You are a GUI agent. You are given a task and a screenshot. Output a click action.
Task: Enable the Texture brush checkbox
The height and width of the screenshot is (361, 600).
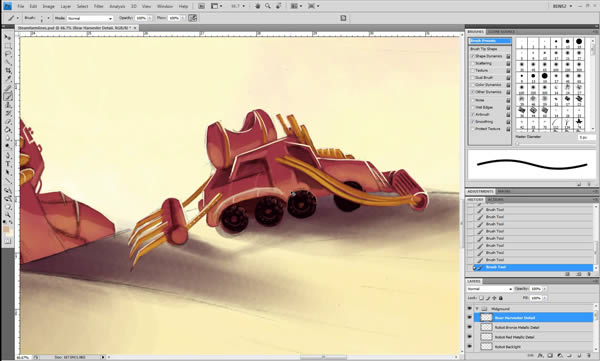(x=473, y=71)
